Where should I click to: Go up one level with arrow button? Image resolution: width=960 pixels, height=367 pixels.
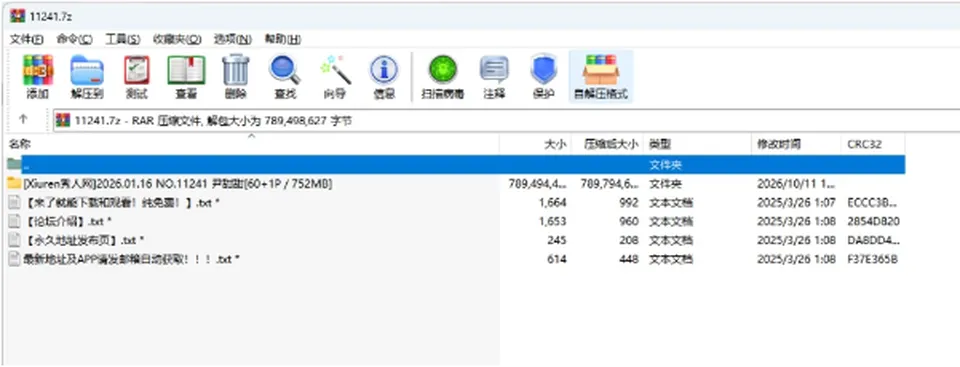click(x=23, y=119)
